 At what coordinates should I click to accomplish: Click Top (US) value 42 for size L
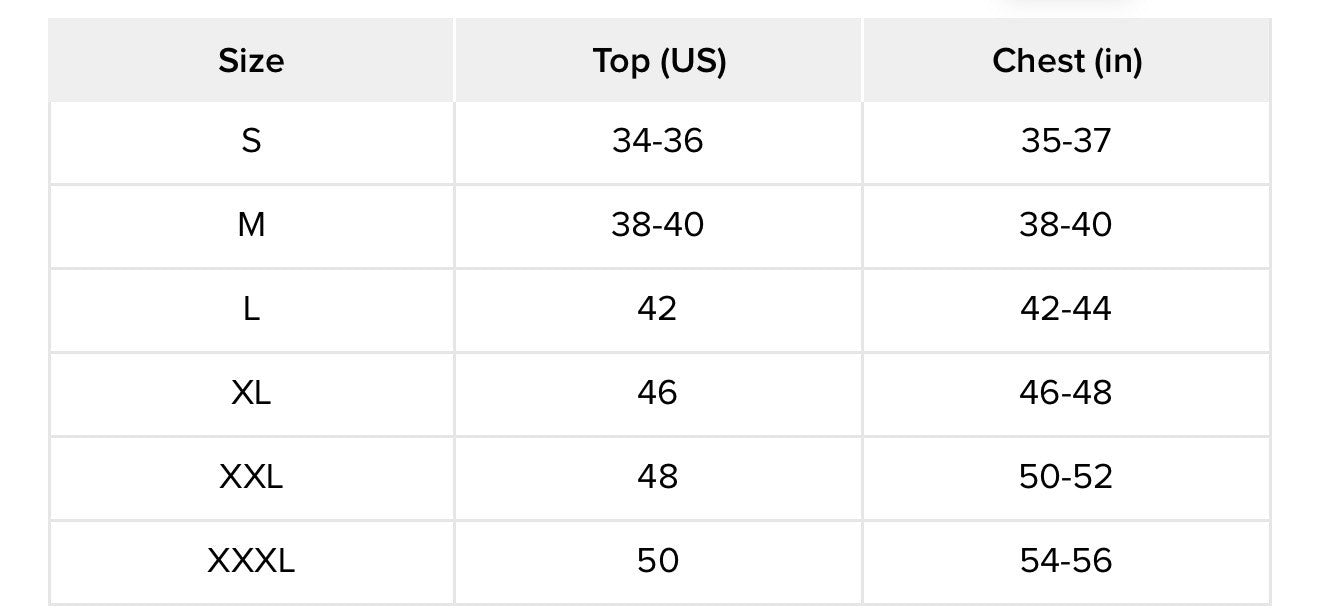(x=657, y=309)
